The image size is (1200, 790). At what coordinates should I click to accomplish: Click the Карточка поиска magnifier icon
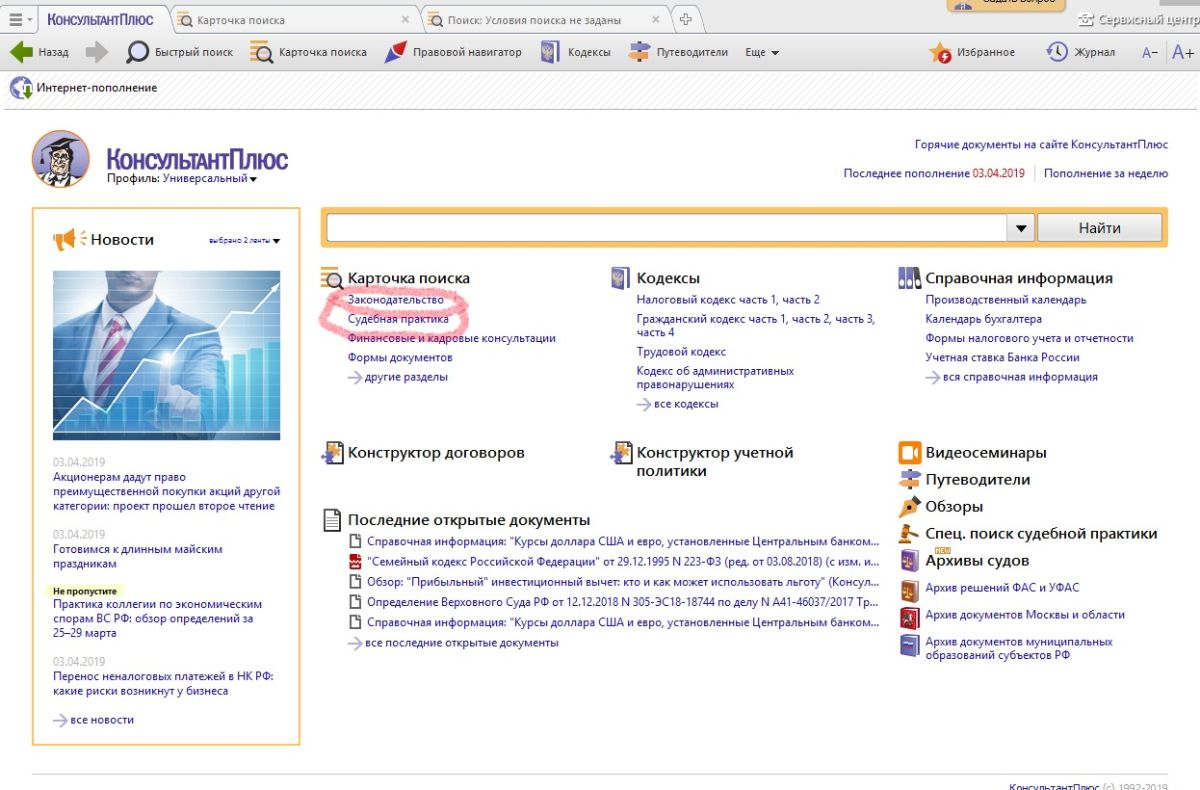coord(332,278)
